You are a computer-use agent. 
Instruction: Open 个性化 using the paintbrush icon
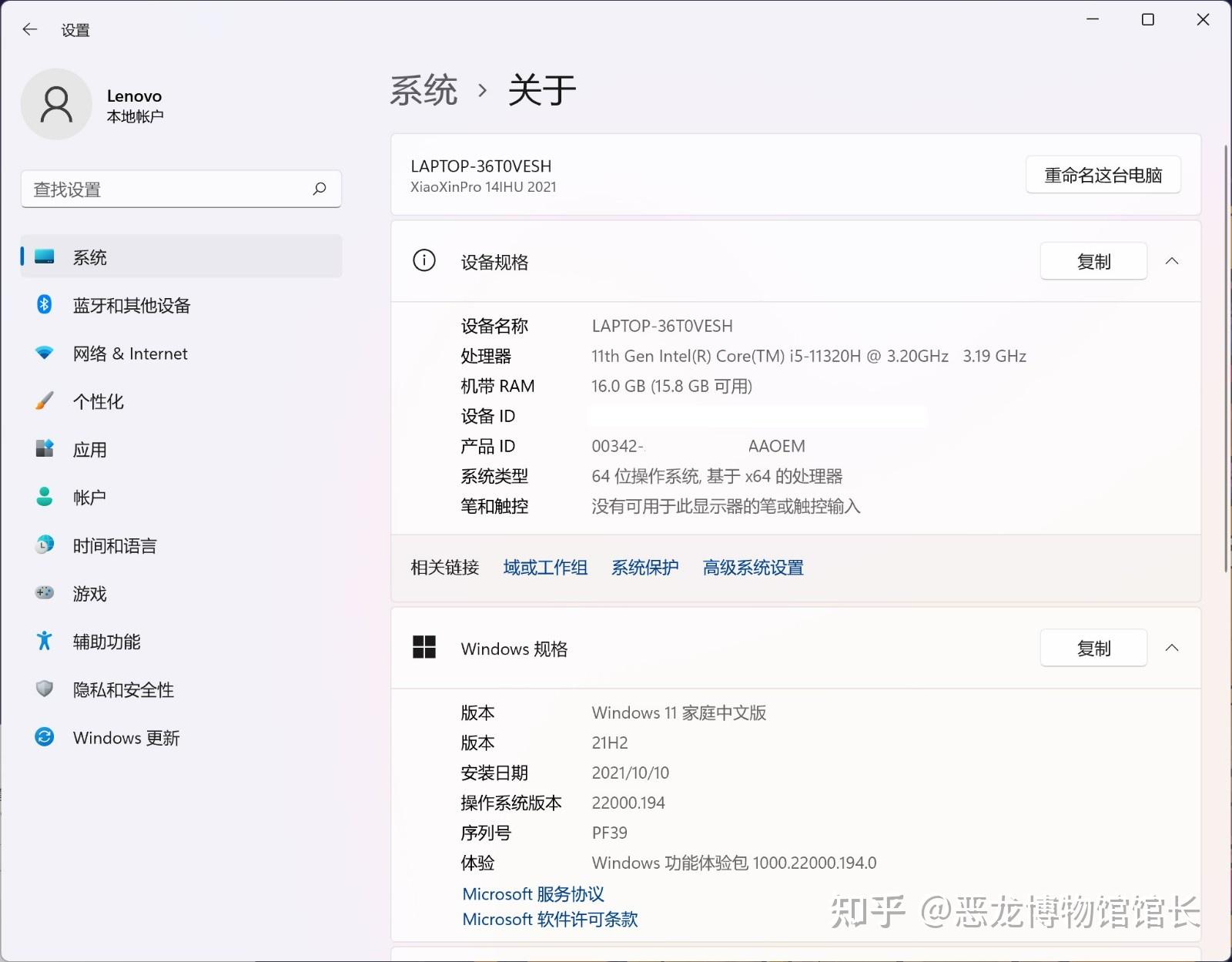(x=45, y=401)
